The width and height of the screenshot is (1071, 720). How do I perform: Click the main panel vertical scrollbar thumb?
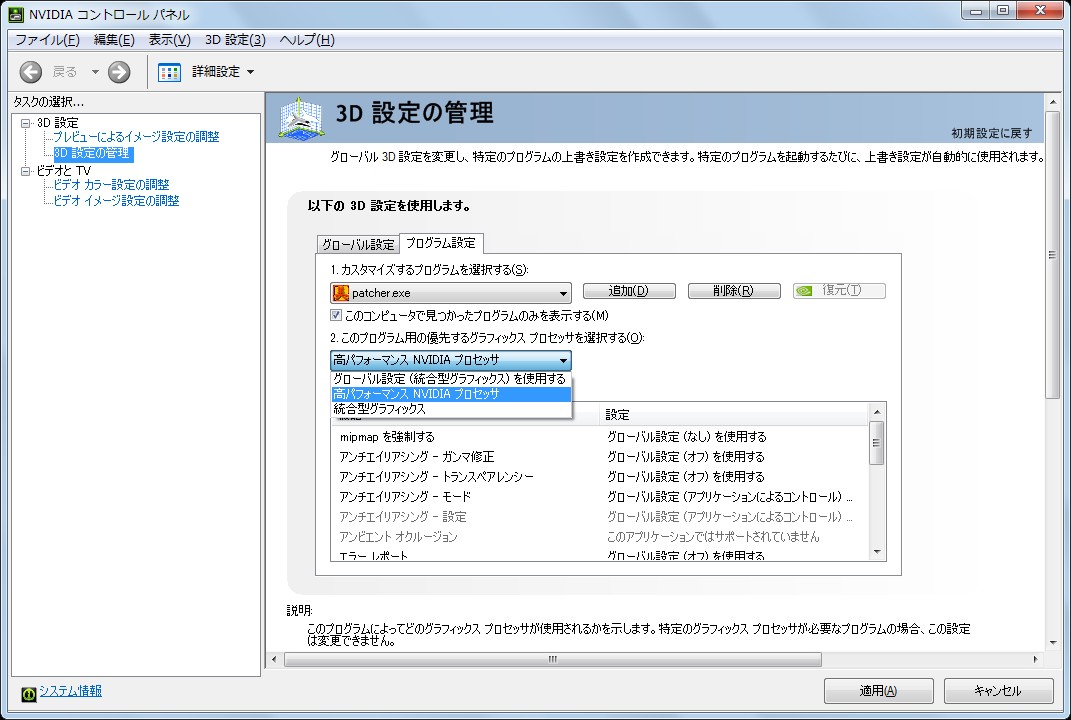click(1053, 254)
